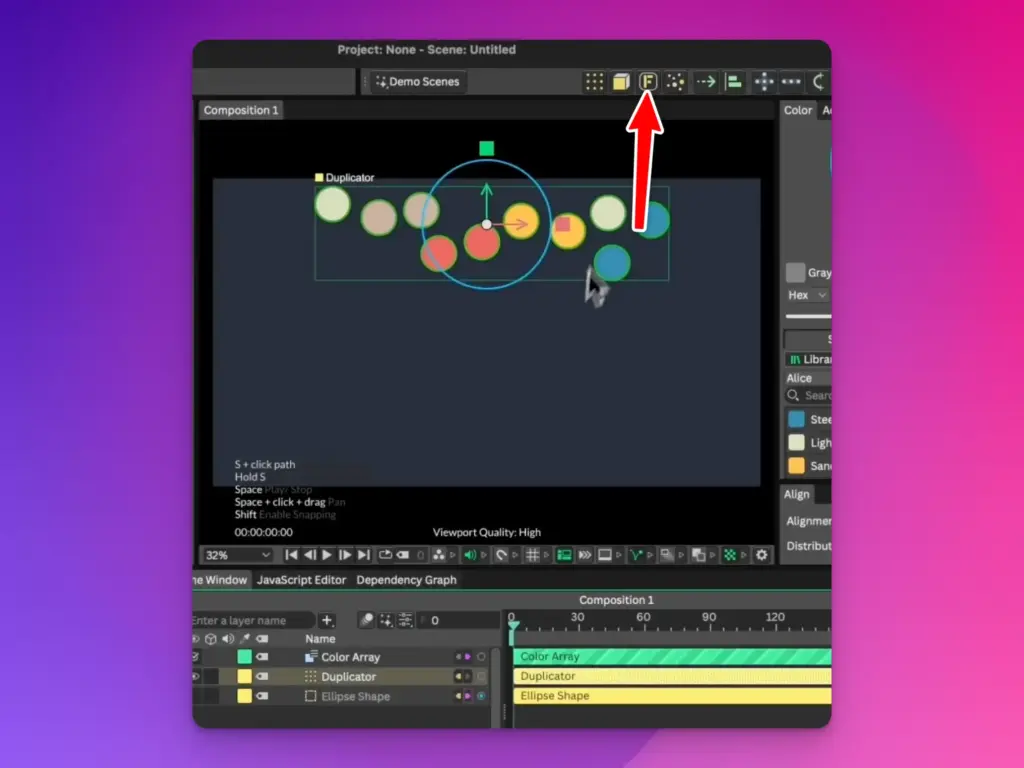The width and height of the screenshot is (1024, 768).
Task: Select the Color Array layer
Action: (350, 657)
